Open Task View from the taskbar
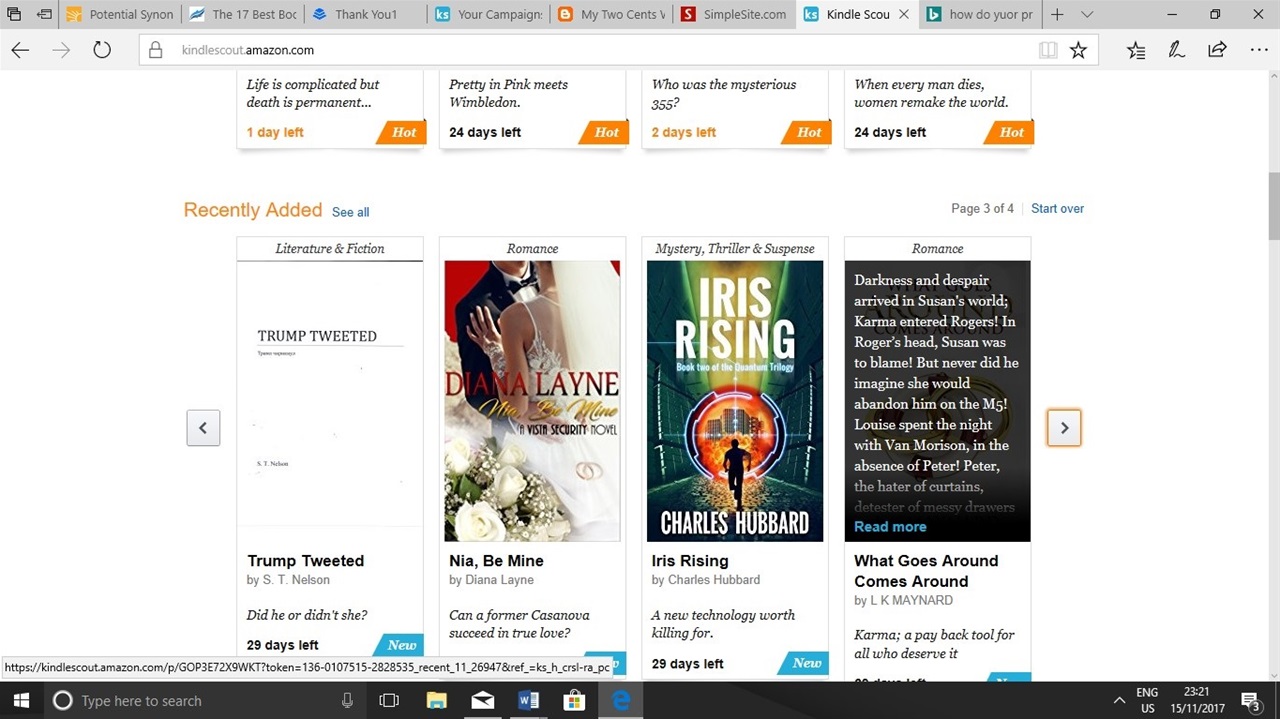 [x=389, y=701]
